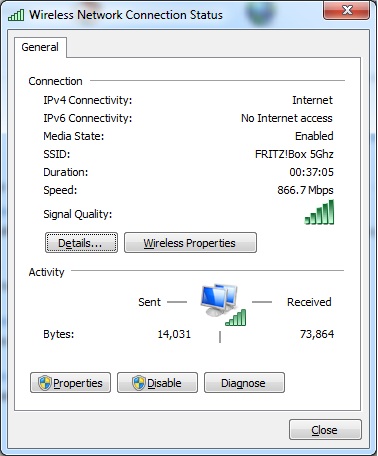
Task: Click the shield icon on Properties button
Action: coord(45,383)
